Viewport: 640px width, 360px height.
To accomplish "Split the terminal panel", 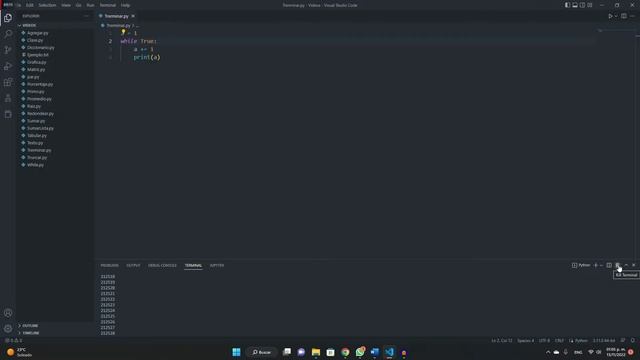I will pyautogui.click(x=609, y=265).
